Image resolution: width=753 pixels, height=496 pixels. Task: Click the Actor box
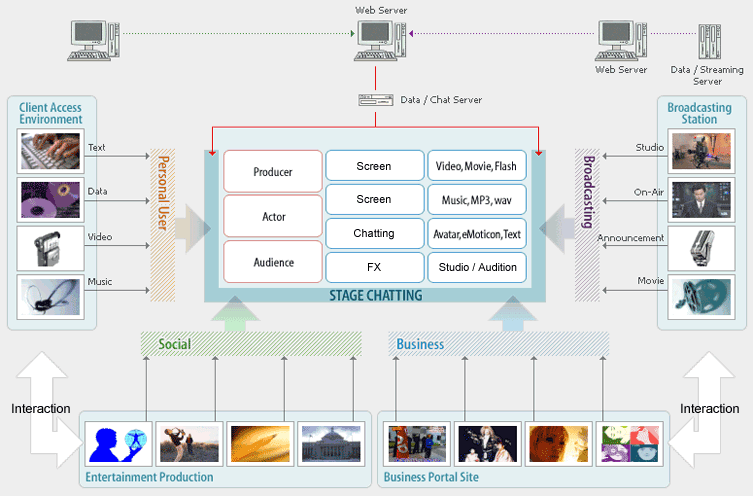click(x=273, y=216)
